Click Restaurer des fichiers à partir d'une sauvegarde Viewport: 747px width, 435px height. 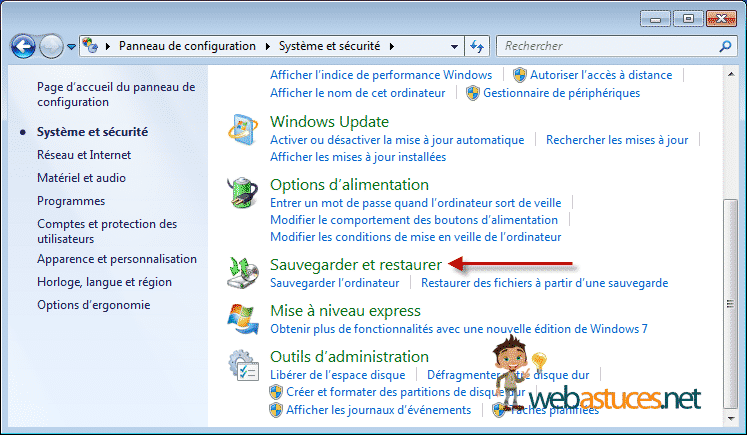click(545, 283)
